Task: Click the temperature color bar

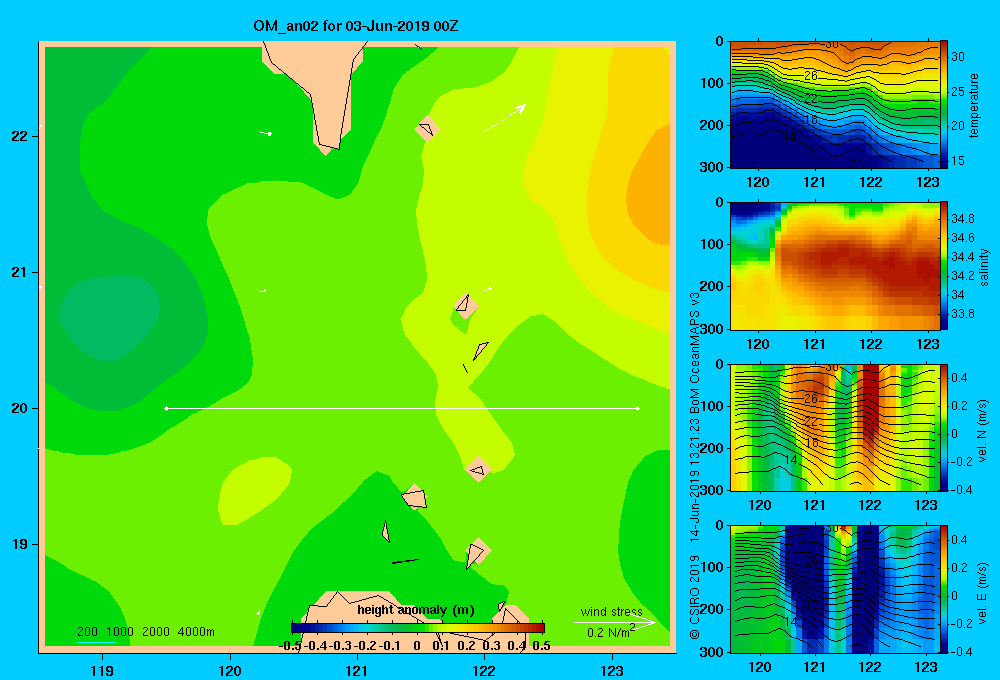Action: click(944, 104)
